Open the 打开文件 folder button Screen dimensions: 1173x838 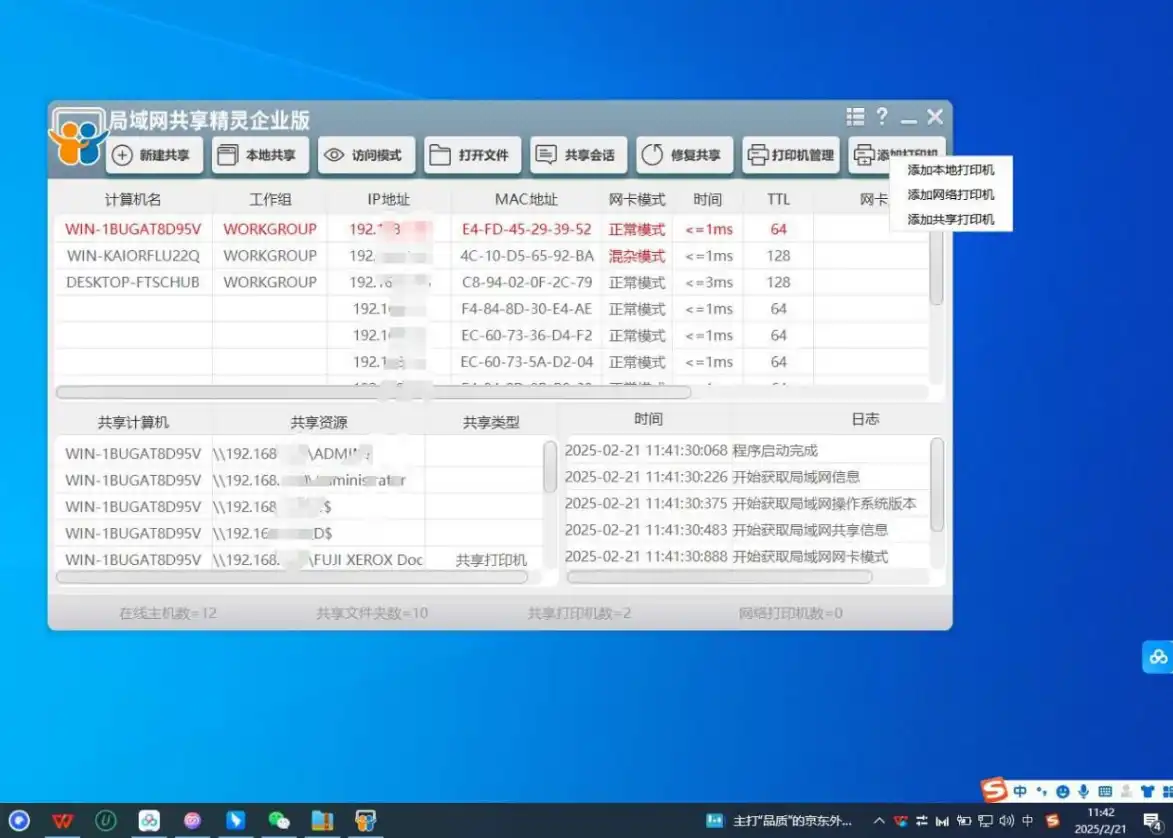coord(472,155)
